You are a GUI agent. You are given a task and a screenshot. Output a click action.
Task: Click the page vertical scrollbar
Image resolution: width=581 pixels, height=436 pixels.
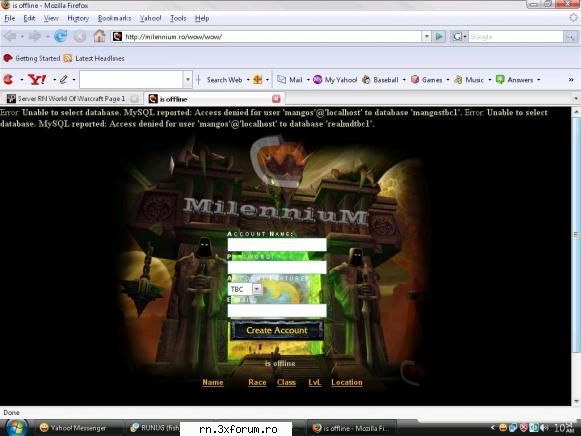[x=576, y=256]
